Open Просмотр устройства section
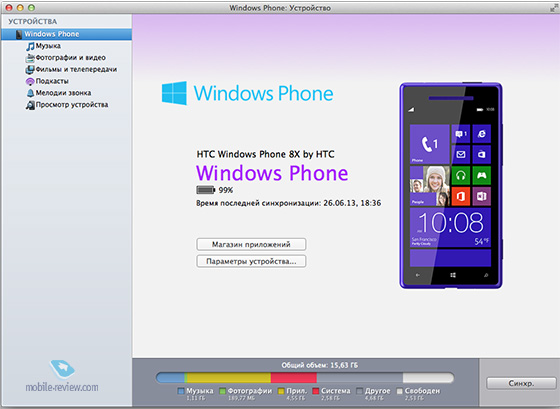 point(72,105)
